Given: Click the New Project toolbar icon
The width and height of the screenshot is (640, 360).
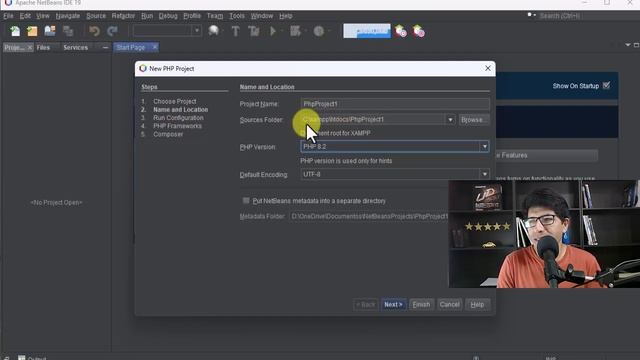Looking at the screenshot, I should 32,31.
